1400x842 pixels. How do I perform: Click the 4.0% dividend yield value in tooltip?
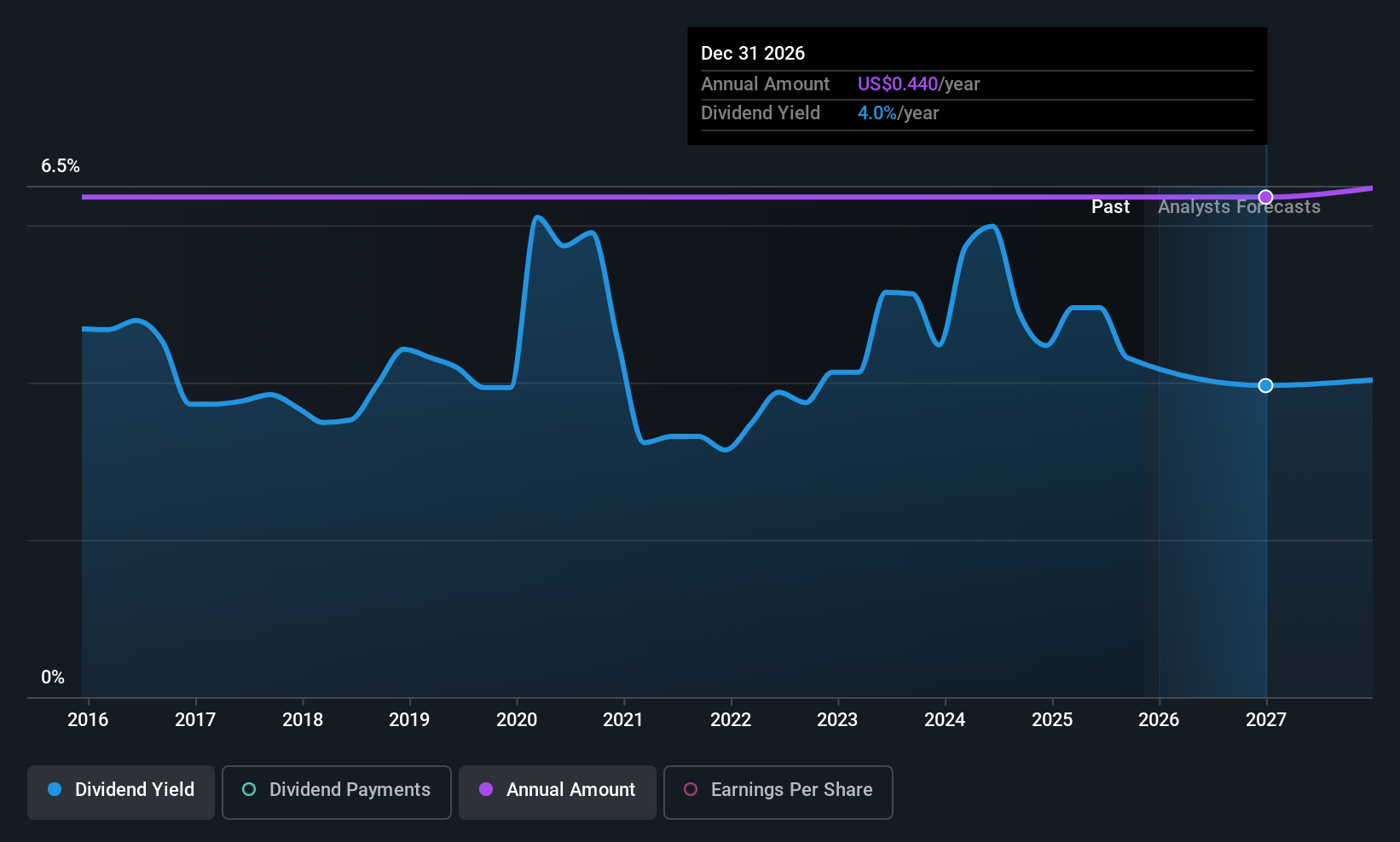click(x=876, y=113)
